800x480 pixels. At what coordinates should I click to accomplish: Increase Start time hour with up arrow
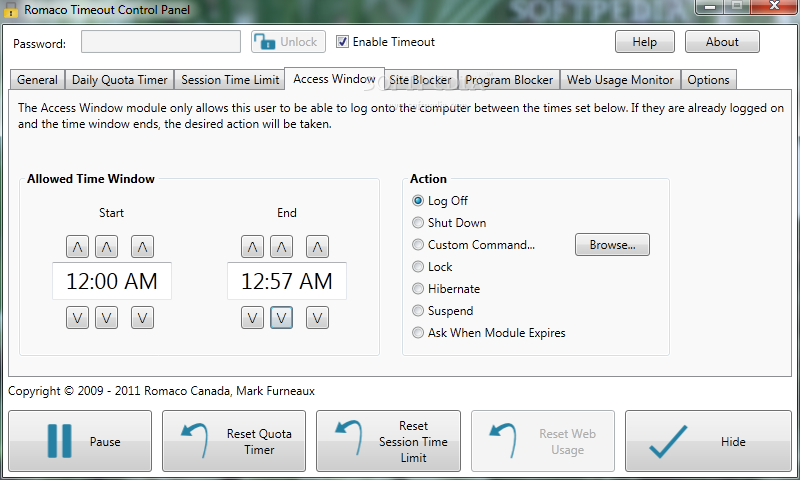coord(77,247)
